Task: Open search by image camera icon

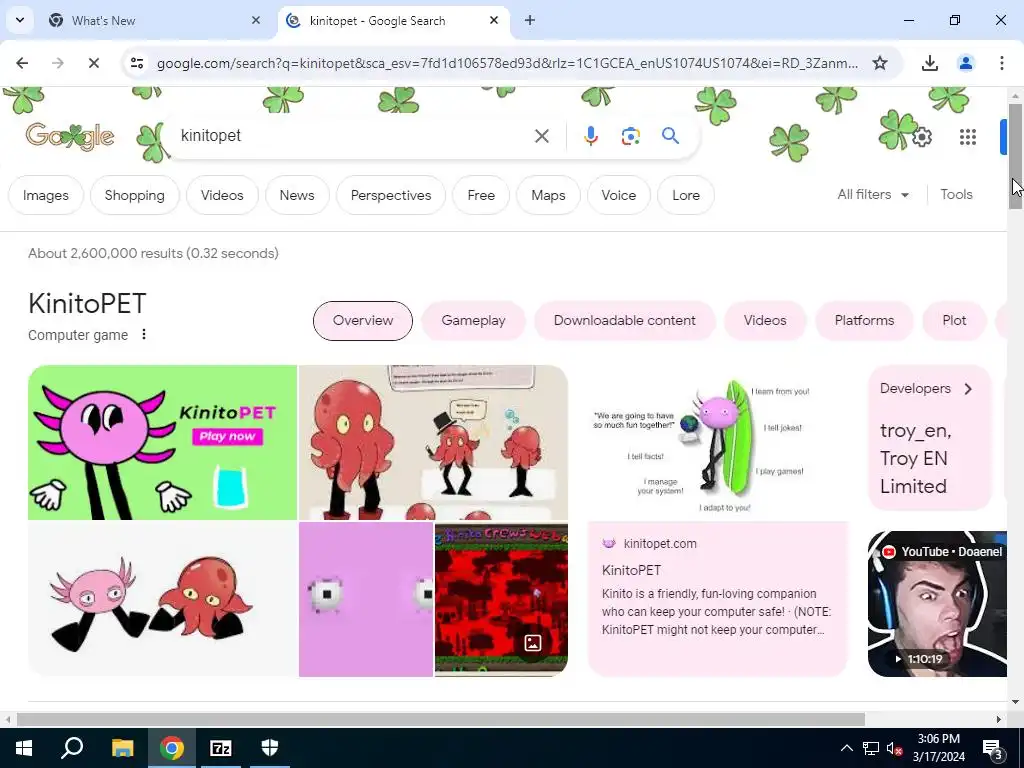Action: [x=630, y=136]
